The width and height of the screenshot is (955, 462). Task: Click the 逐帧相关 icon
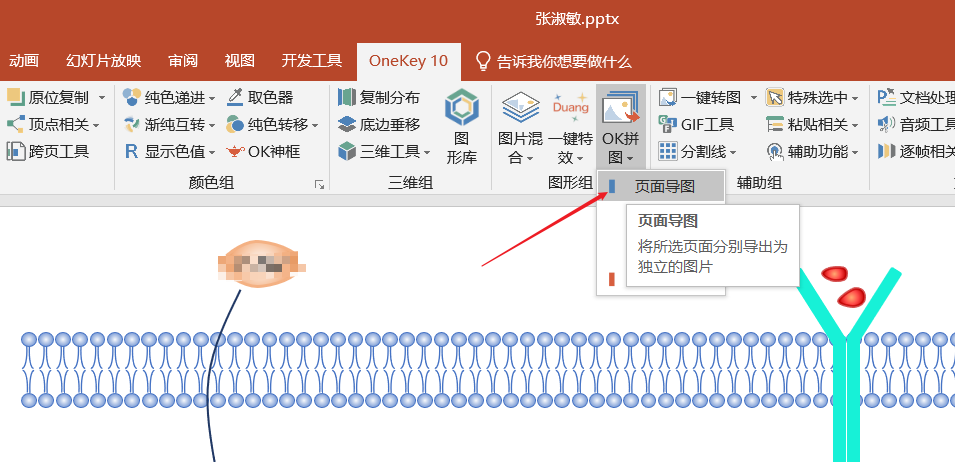coord(887,152)
